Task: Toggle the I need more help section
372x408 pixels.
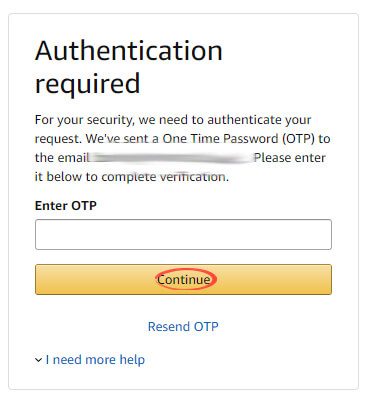Action: point(90,360)
